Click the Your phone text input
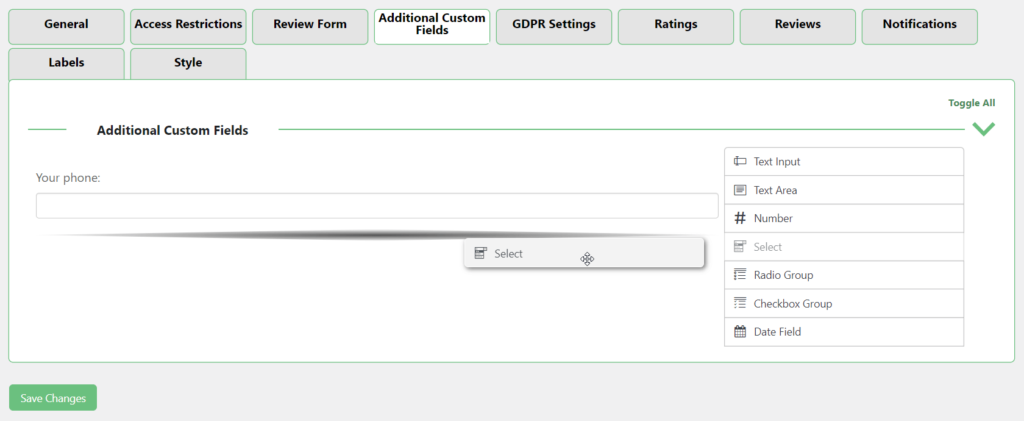Screen dimensions: 1024x421 (x=377, y=206)
